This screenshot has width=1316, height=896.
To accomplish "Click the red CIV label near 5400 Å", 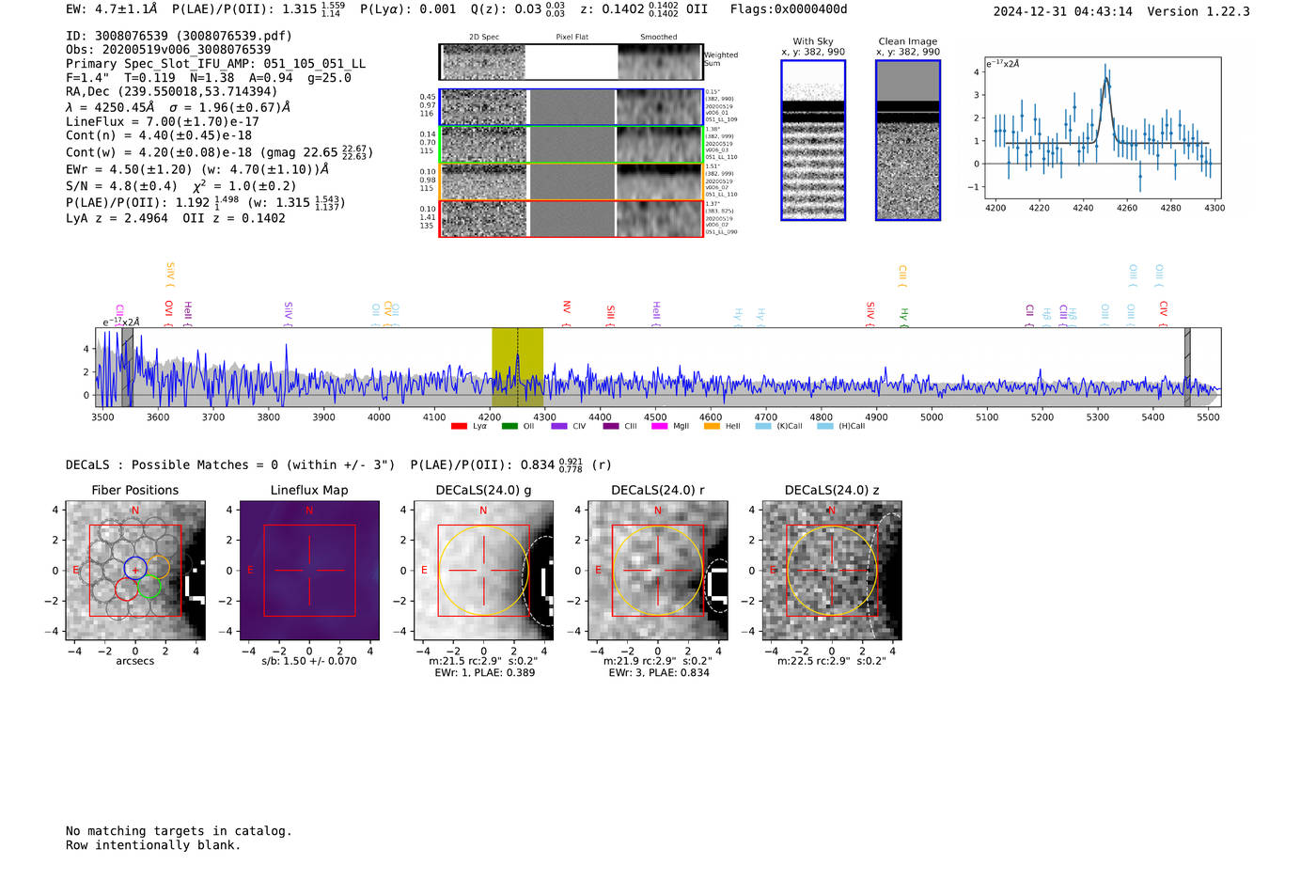I will point(1164,309).
